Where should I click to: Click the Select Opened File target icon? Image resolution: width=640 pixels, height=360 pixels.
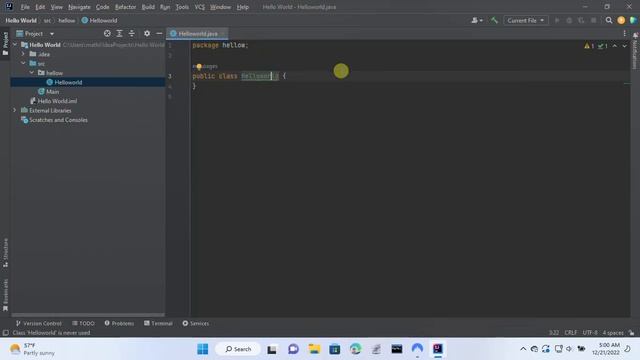click(107, 33)
